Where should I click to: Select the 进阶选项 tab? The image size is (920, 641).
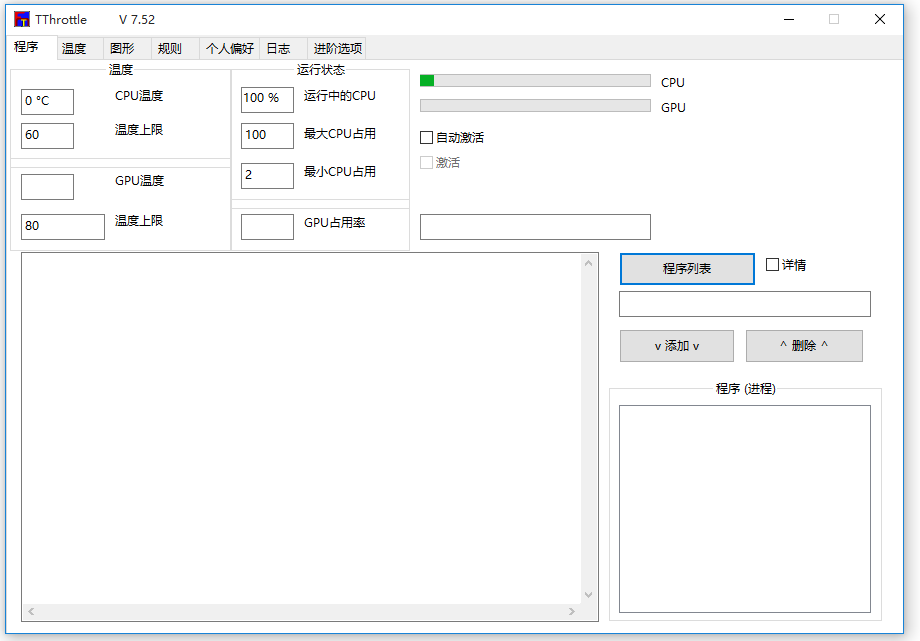[x=337, y=48]
